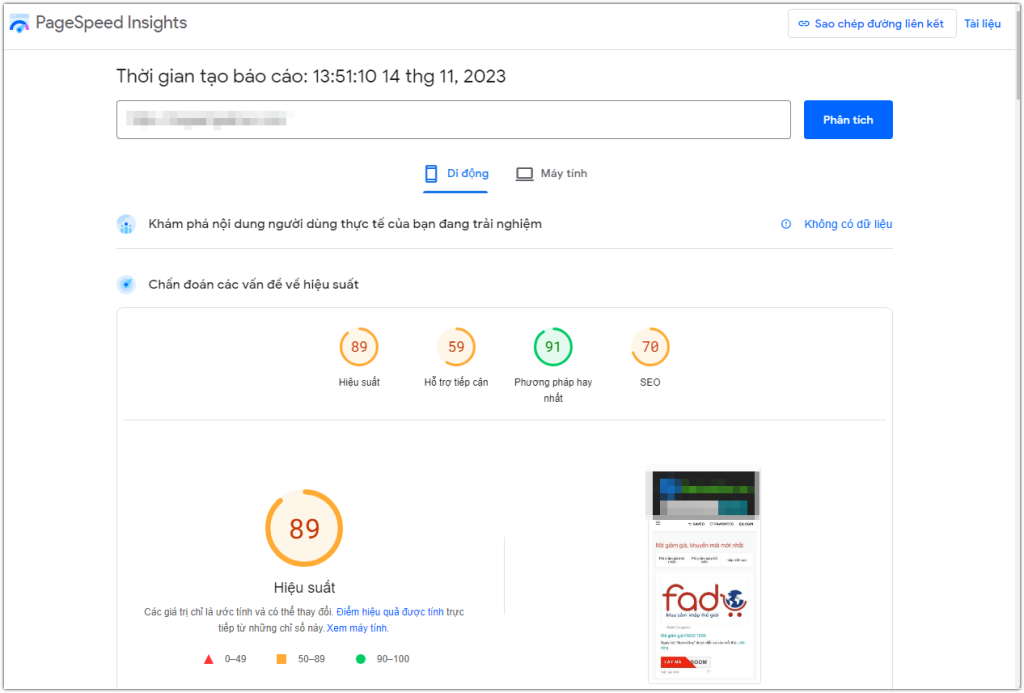This screenshot has width=1024, height=693.
Task: Click the PageSpeed Insights logo icon
Action: [20, 24]
